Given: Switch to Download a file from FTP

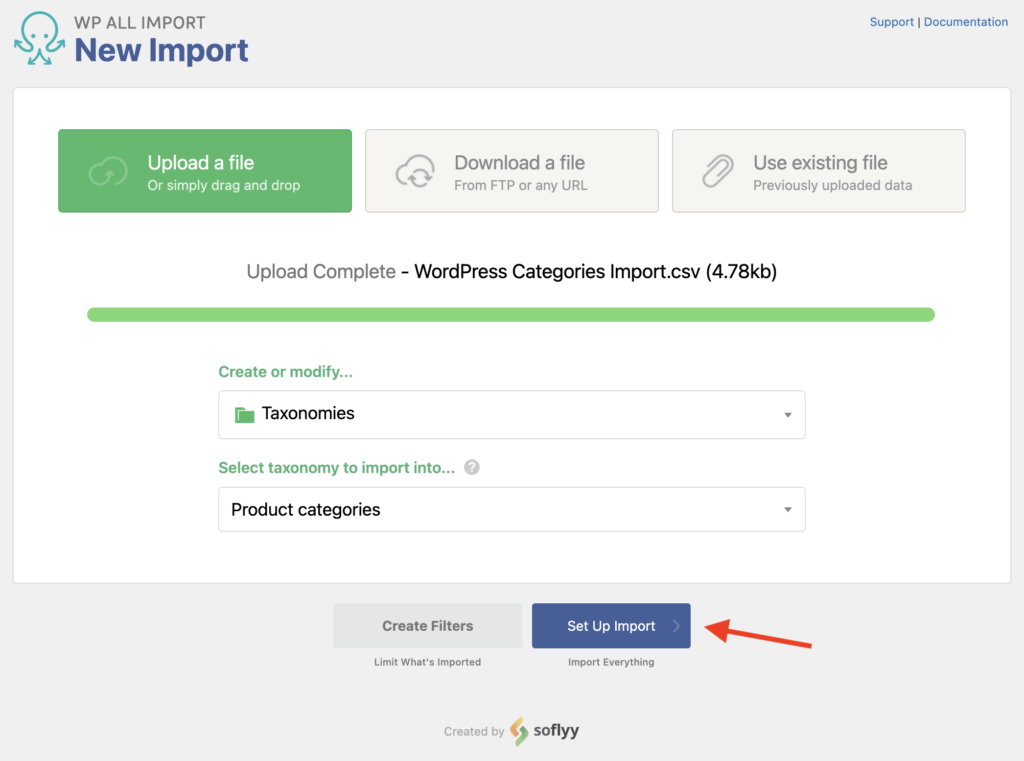Looking at the screenshot, I should pyautogui.click(x=511, y=170).
